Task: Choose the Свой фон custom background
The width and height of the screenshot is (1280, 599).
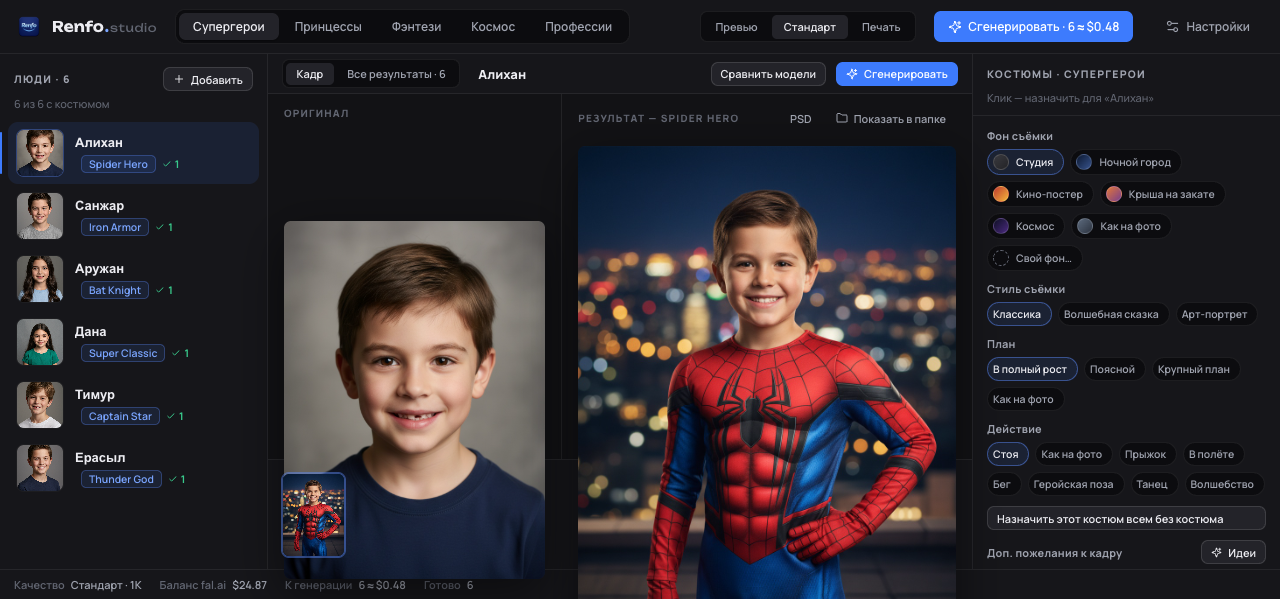Action: (1034, 258)
